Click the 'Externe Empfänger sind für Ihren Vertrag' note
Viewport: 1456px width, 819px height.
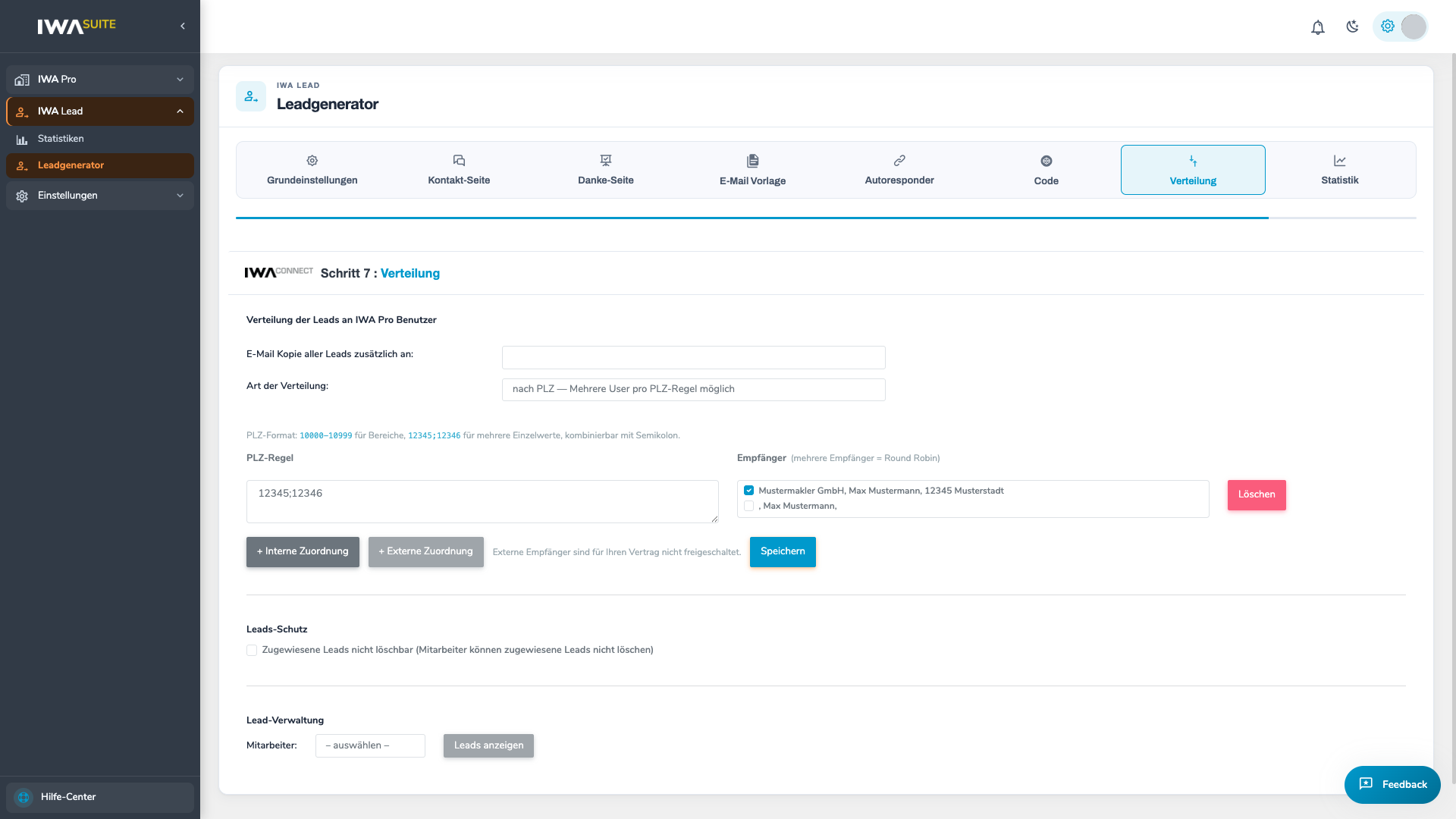[x=617, y=552]
